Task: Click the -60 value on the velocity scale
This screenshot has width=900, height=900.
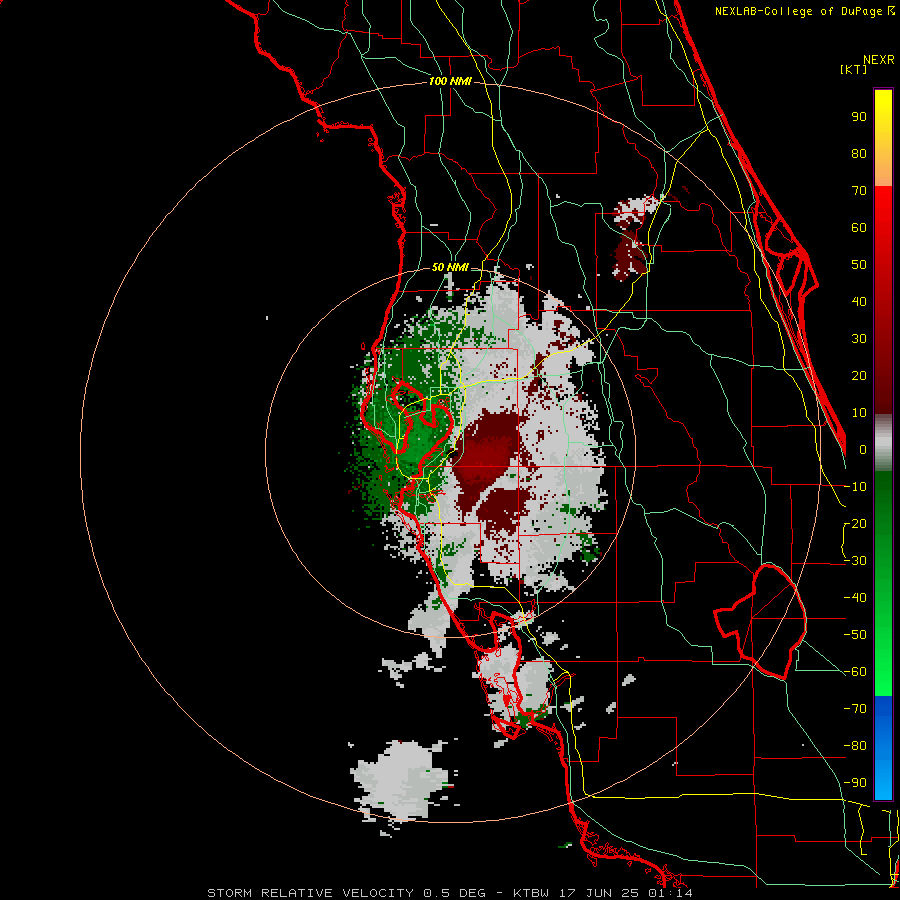Action: pyautogui.click(x=855, y=672)
